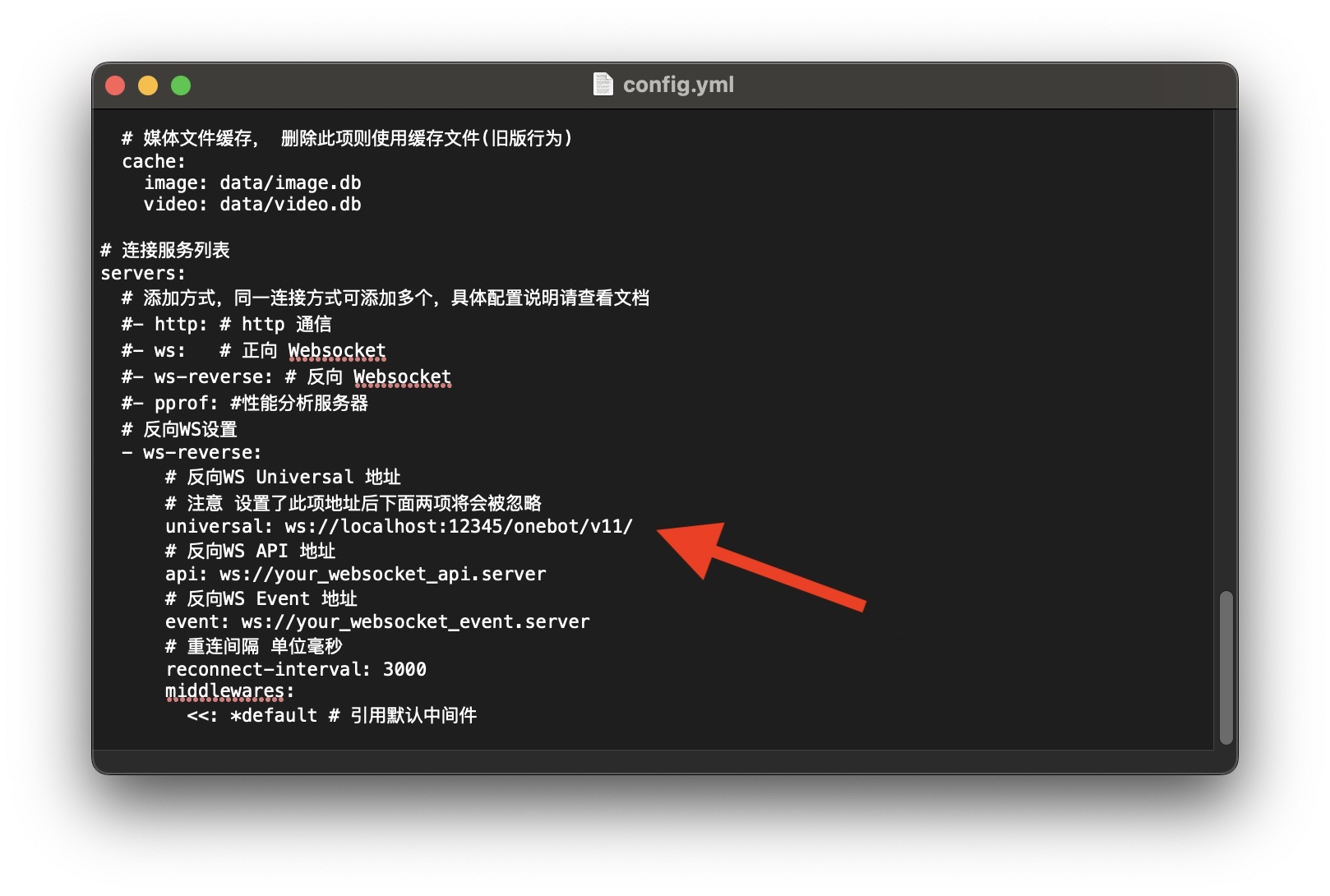This screenshot has height=896, width=1330.
Task: Click the misspelled word 'middlewares:'
Action: [229, 690]
